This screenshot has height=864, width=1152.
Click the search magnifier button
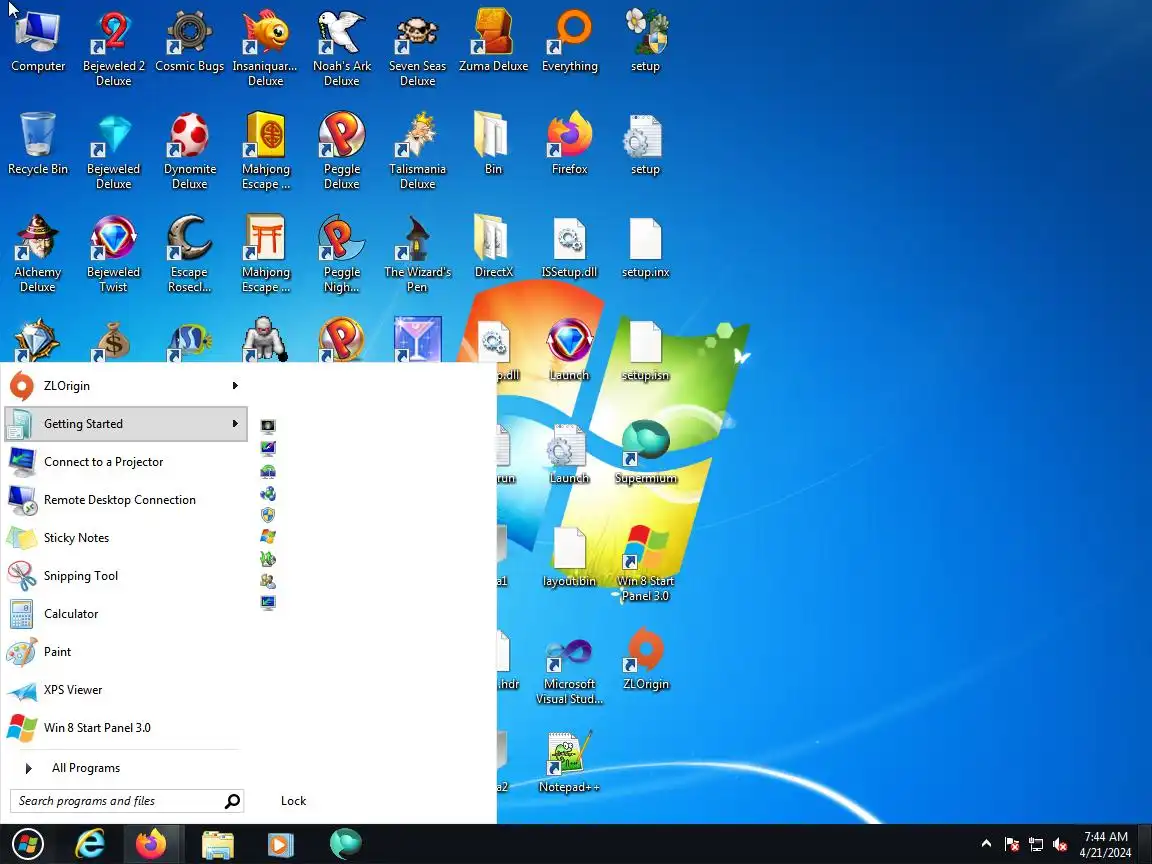[x=232, y=801]
